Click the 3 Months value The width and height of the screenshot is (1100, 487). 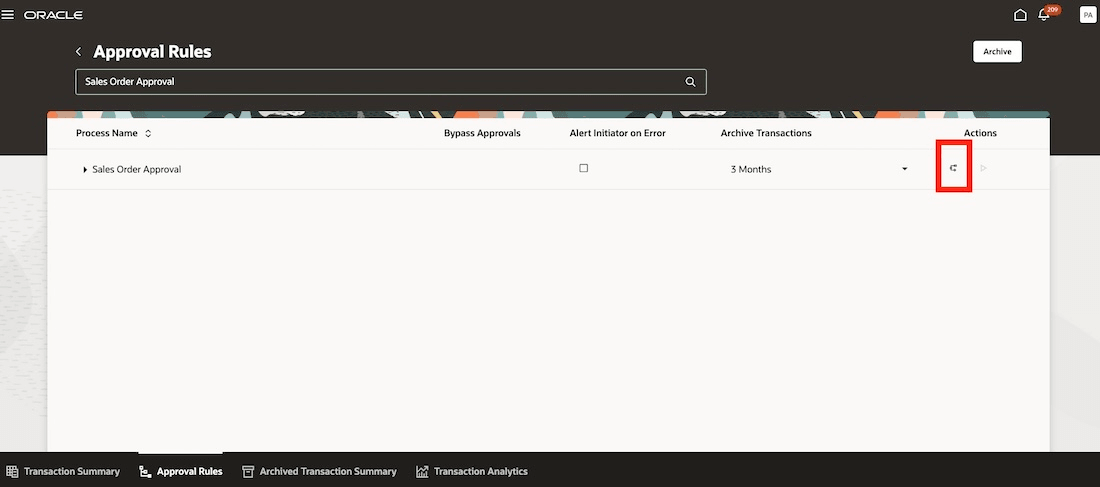pyautogui.click(x=751, y=169)
